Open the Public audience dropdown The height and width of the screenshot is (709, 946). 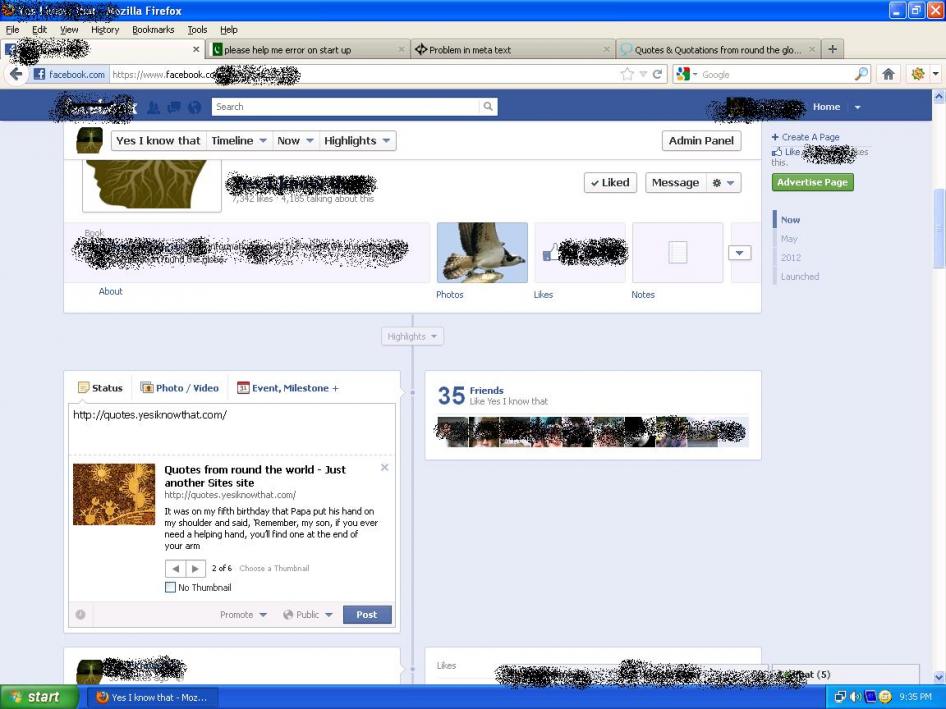(308, 615)
